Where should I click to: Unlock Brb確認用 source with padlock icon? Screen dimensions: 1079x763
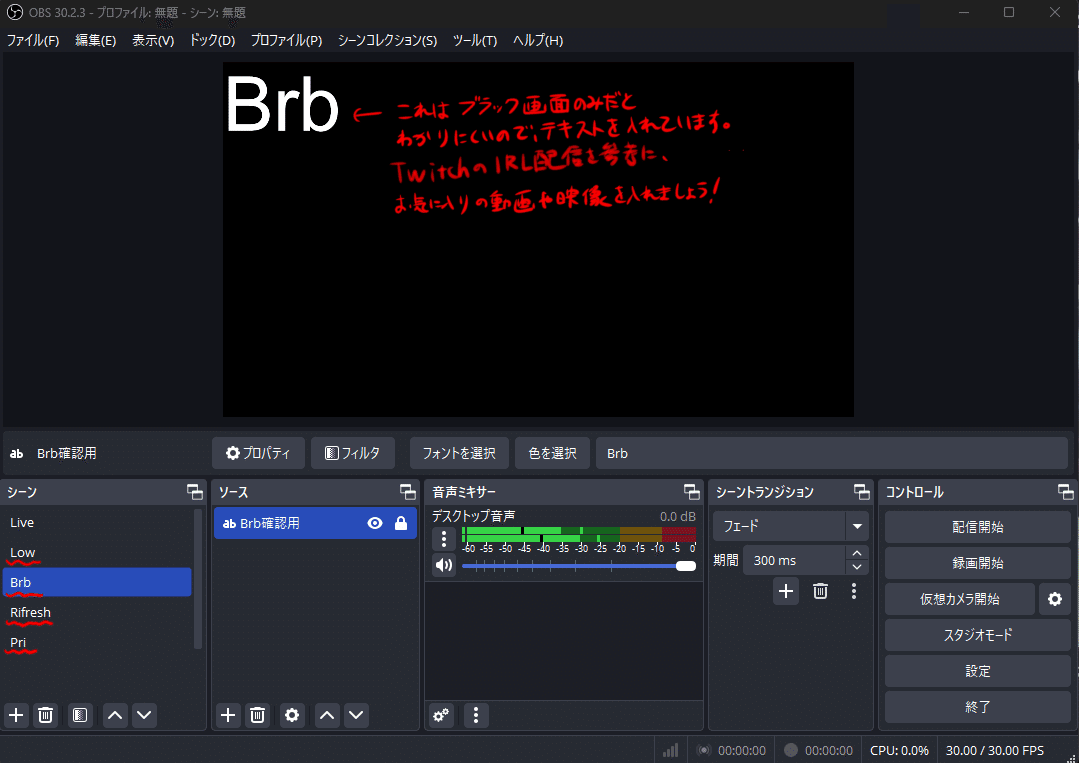click(x=400, y=524)
